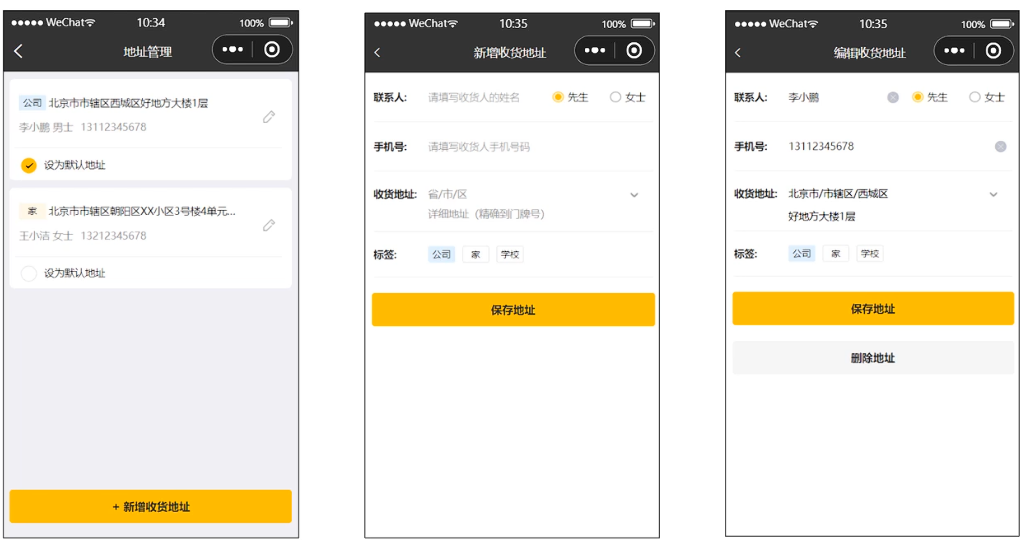
Task: Choose the 学校 tag on edit address form
Action: click(x=869, y=254)
